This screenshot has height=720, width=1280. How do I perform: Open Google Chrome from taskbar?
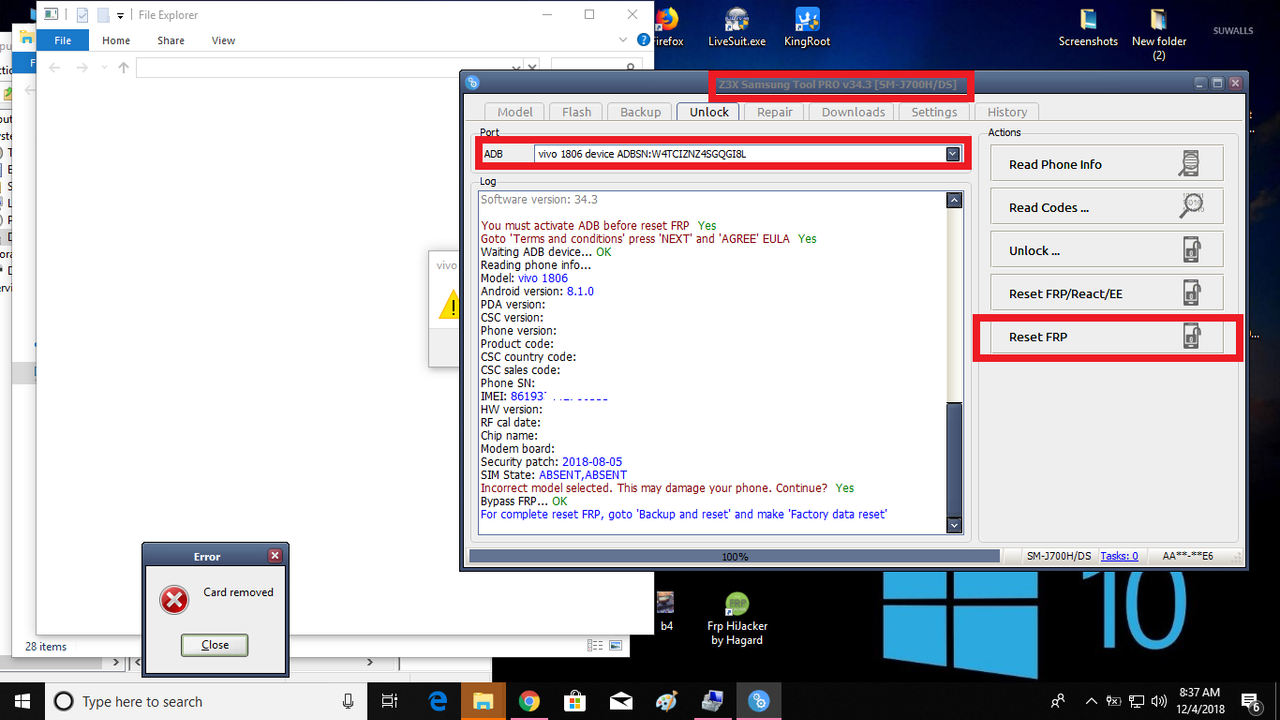point(529,701)
